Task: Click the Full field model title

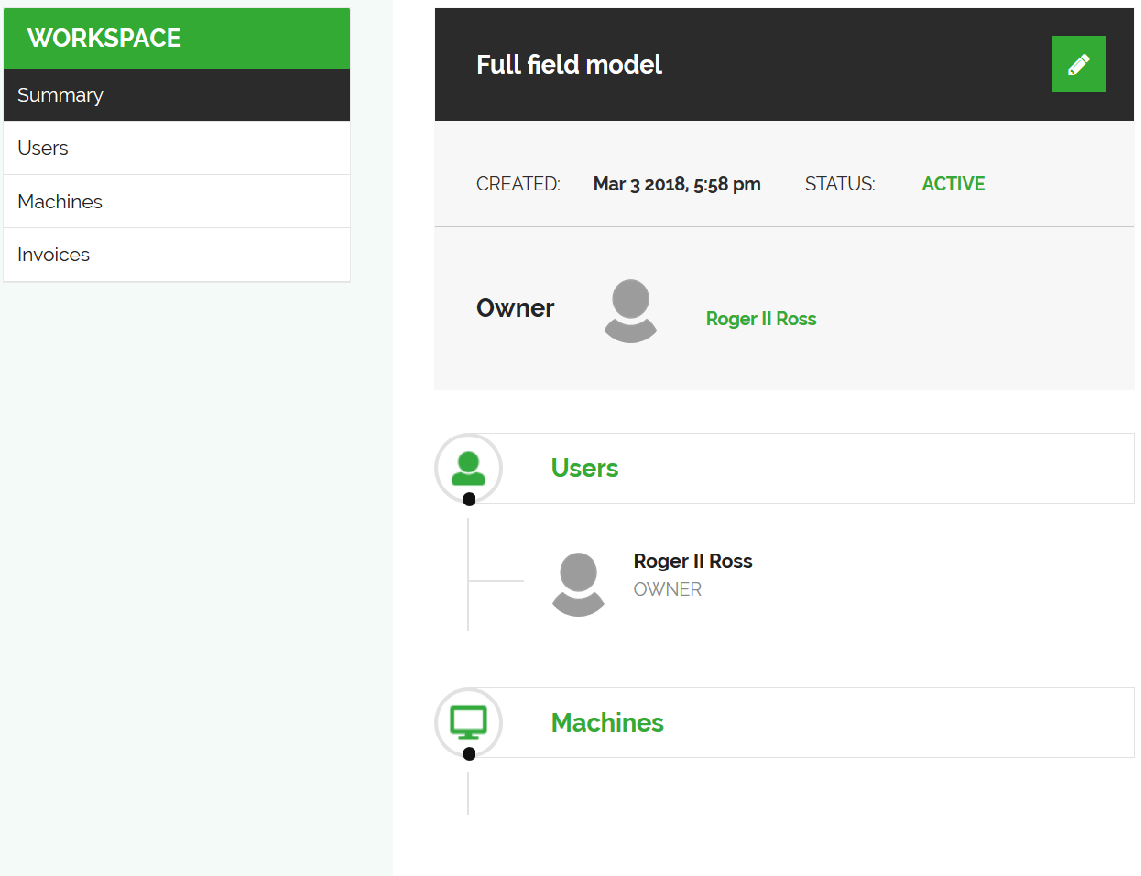Action: pos(569,65)
